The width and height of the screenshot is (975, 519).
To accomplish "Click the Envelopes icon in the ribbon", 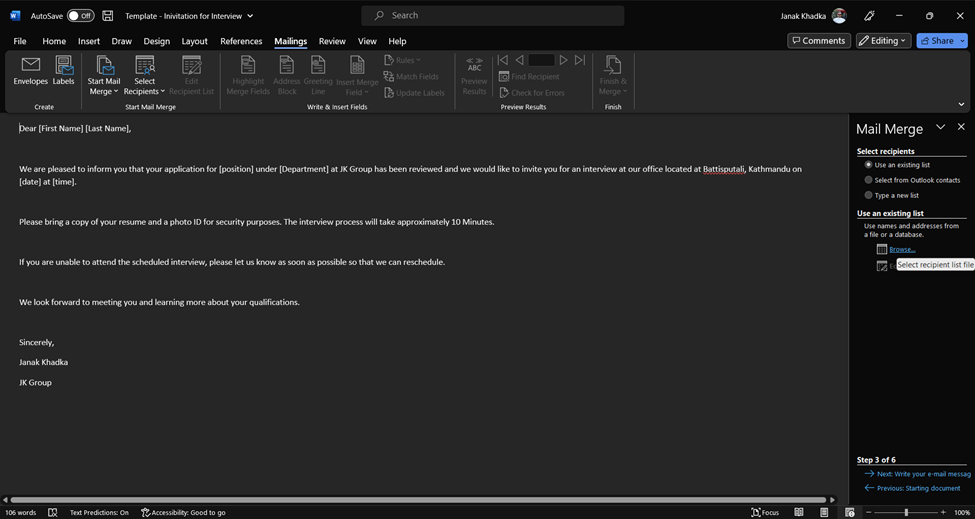I will pos(30,71).
